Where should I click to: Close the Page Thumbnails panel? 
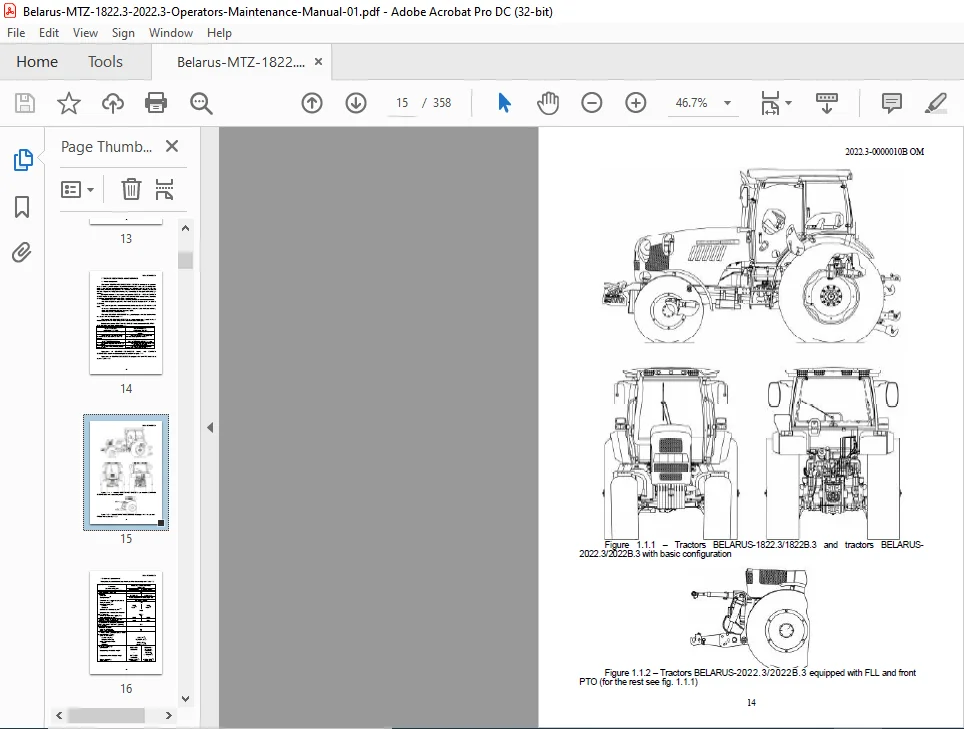[x=172, y=146]
